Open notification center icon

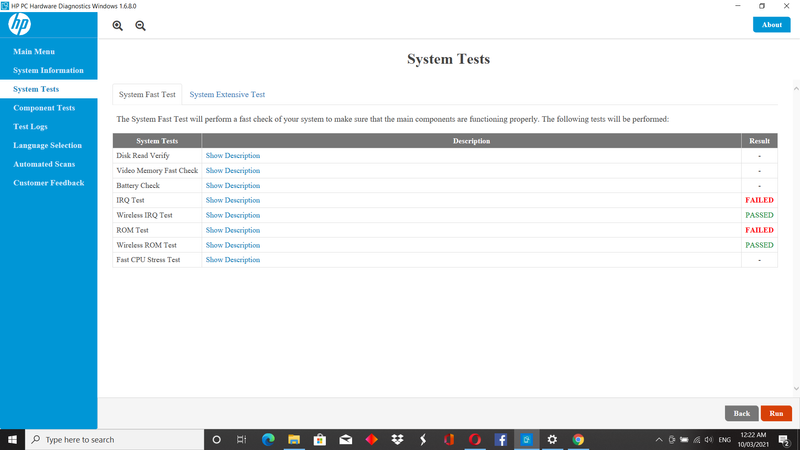[785, 440]
